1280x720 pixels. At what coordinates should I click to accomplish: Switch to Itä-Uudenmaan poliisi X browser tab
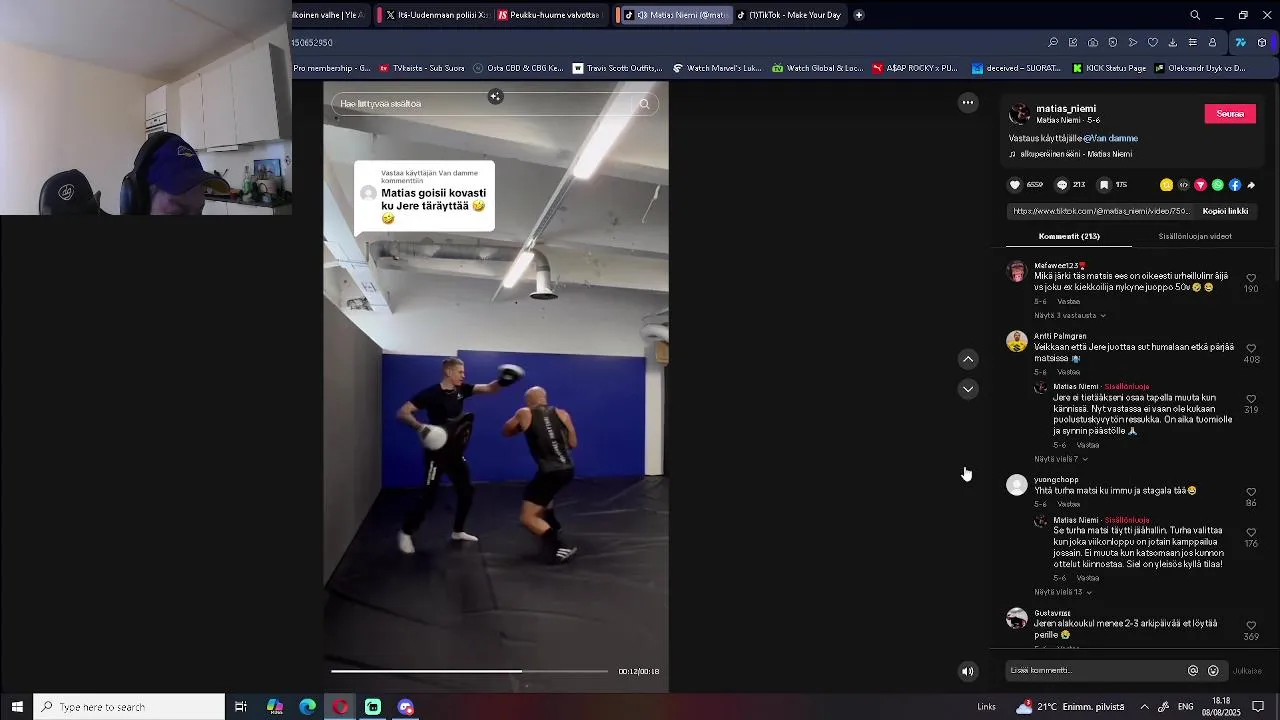coord(437,15)
